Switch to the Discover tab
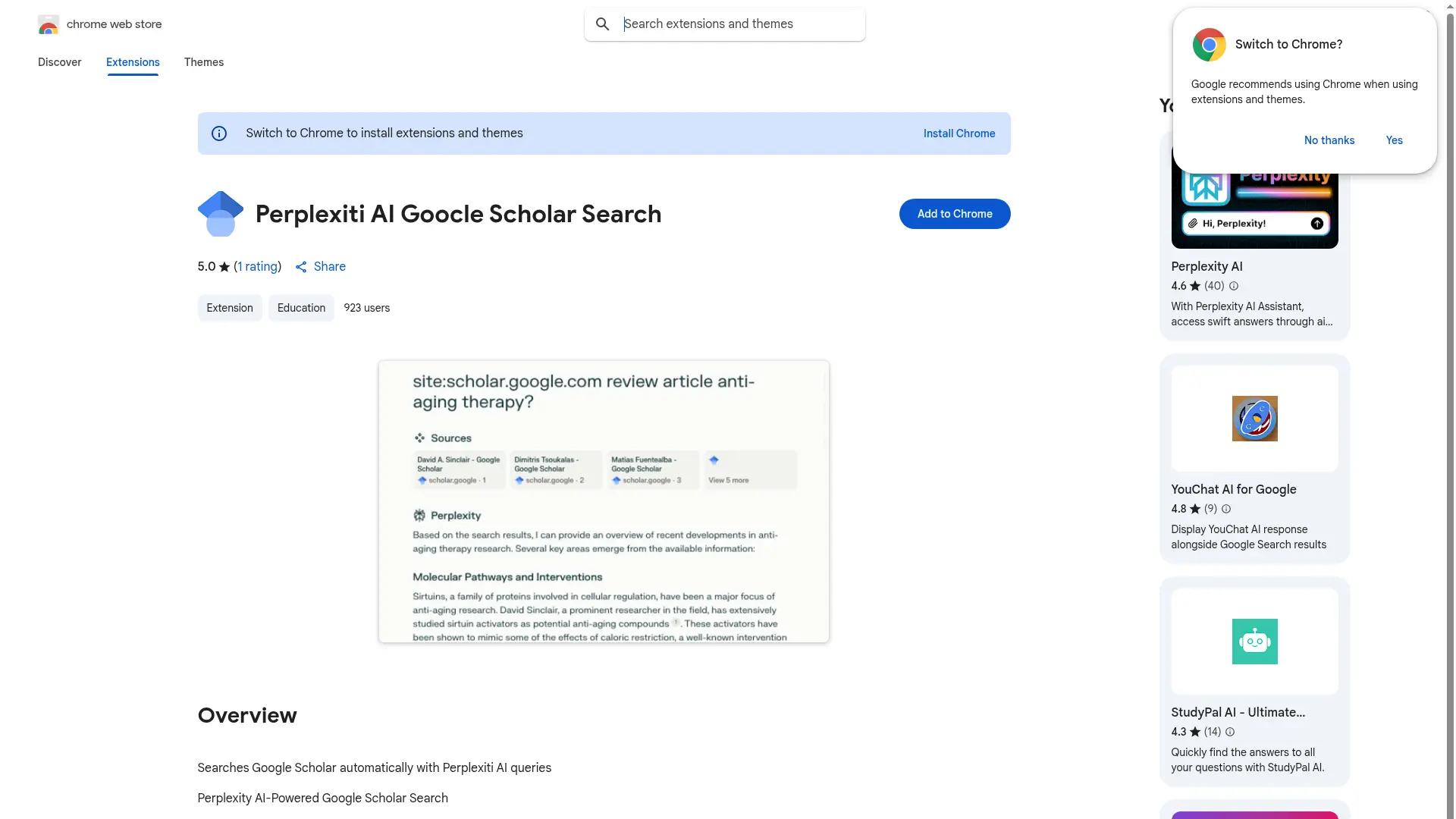This screenshot has height=819, width=1456. [59, 62]
